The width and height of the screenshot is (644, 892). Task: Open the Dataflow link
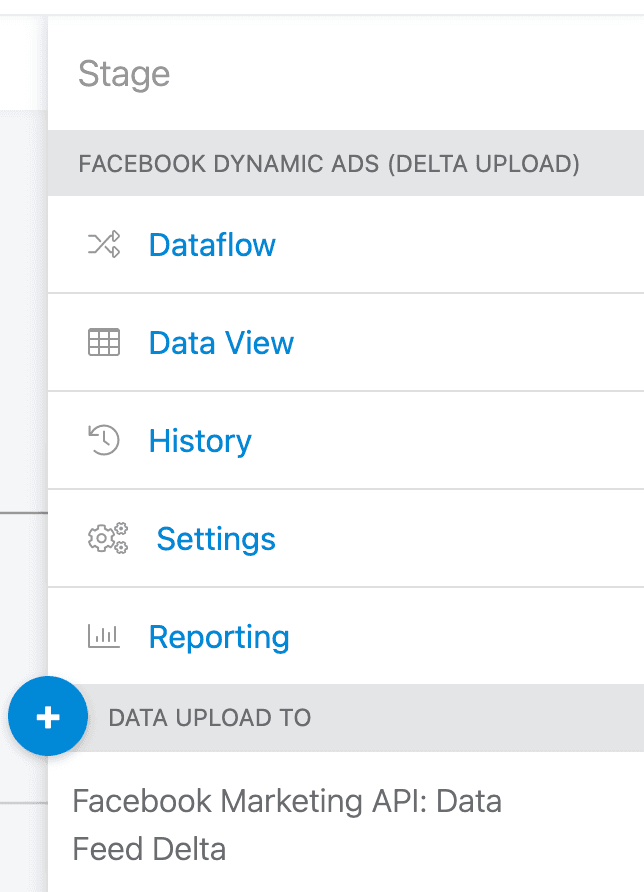point(212,245)
